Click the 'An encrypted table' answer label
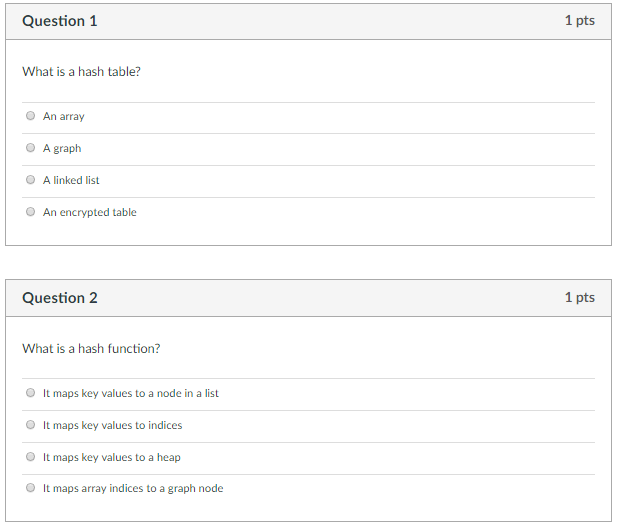Image resolution: width=617 pixels, height=527 pixels. [x=90, y=212]
